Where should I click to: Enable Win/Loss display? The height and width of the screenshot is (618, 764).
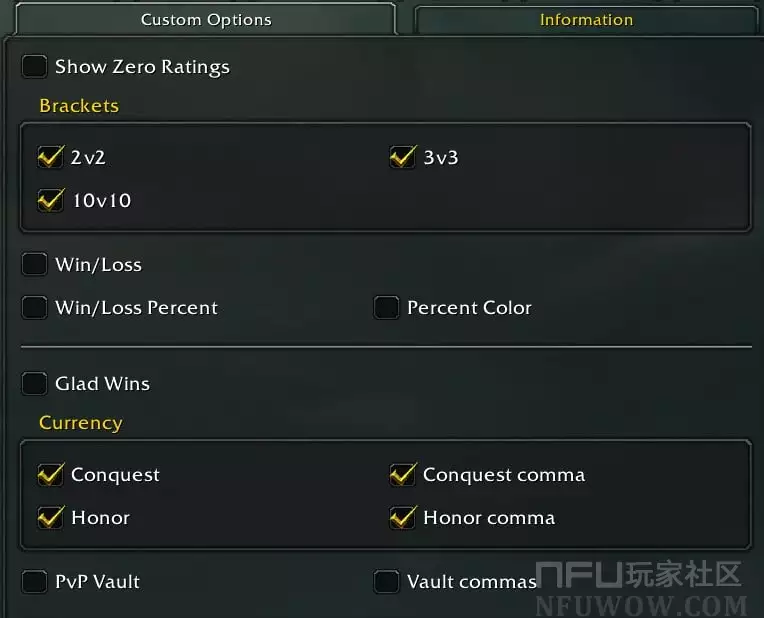pyautogui.click(x=35, y=265)
